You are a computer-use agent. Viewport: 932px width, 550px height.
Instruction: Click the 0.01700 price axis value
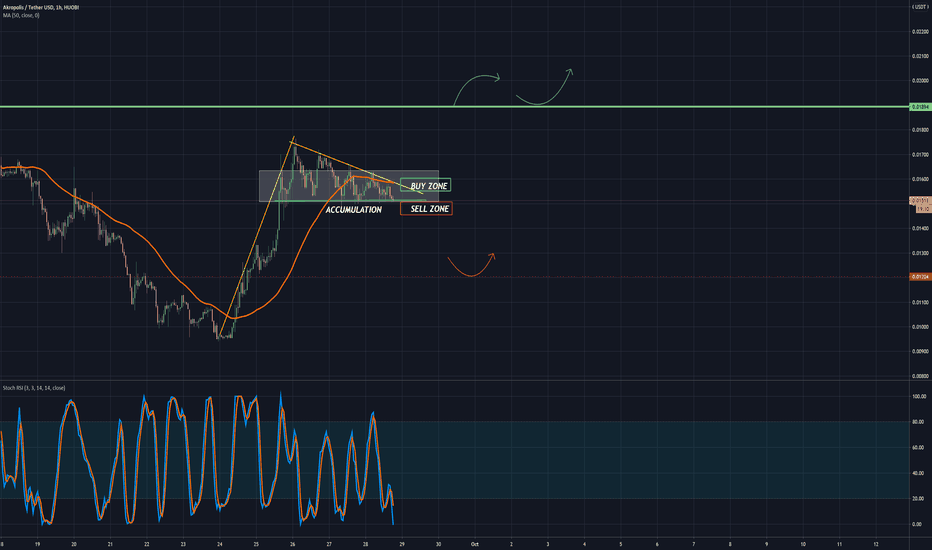920,155
